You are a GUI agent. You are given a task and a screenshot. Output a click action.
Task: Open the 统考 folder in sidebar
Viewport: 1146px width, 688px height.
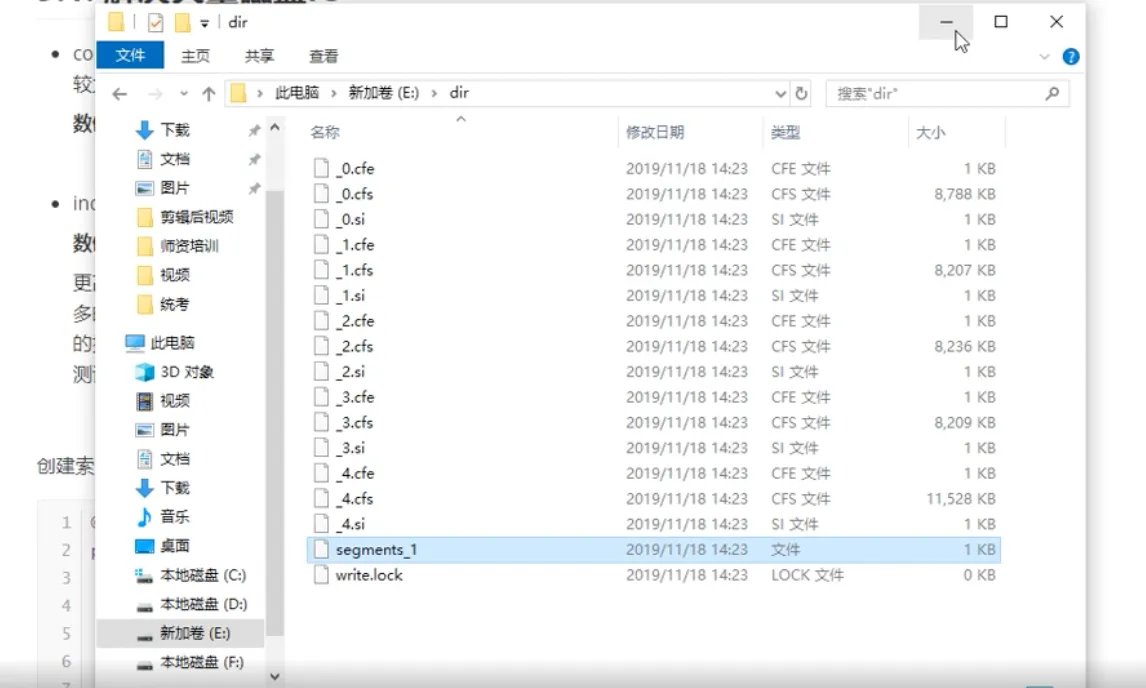tap(174, 304)
